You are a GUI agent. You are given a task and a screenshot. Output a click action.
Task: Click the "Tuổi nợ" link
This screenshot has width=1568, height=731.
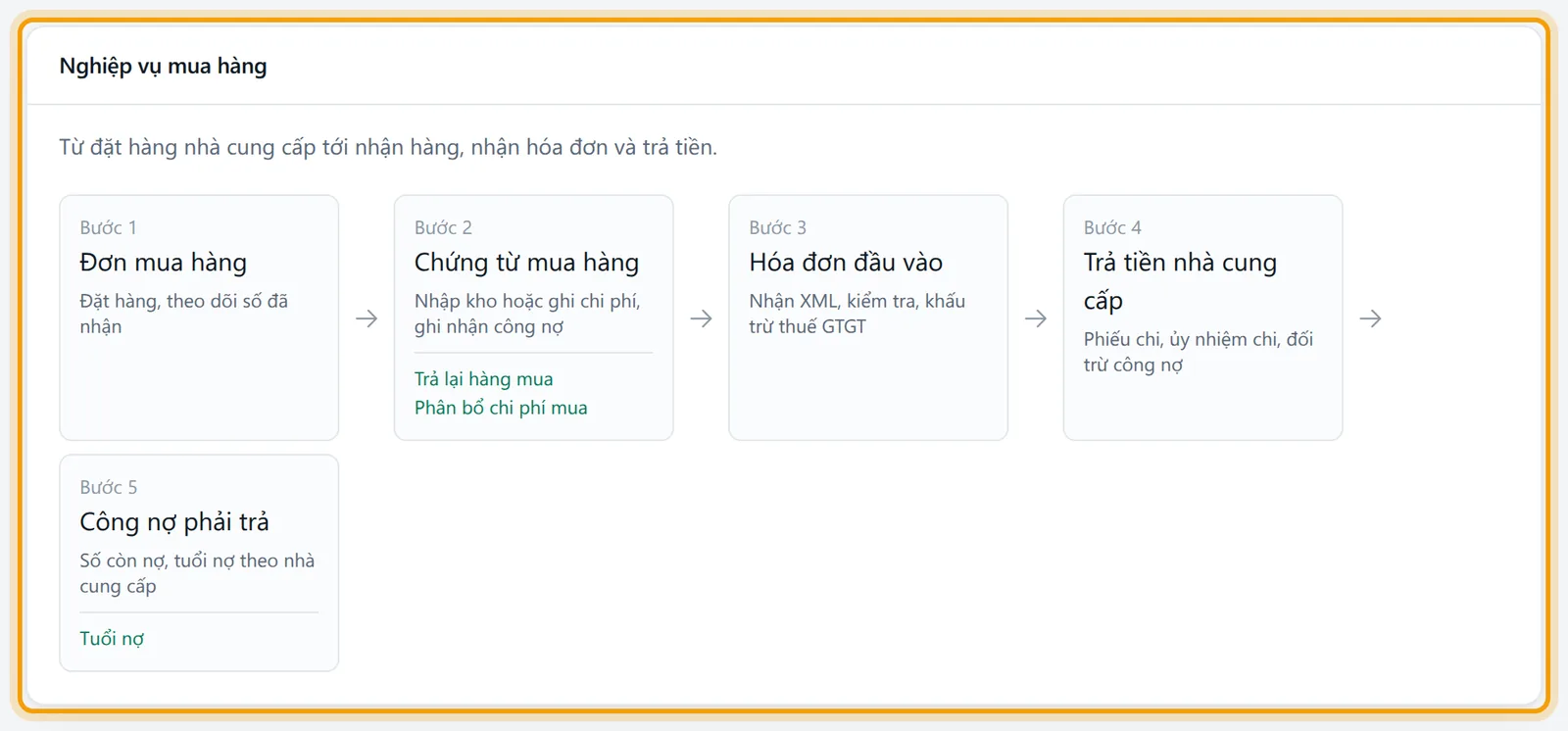click(x=112, y=639)
